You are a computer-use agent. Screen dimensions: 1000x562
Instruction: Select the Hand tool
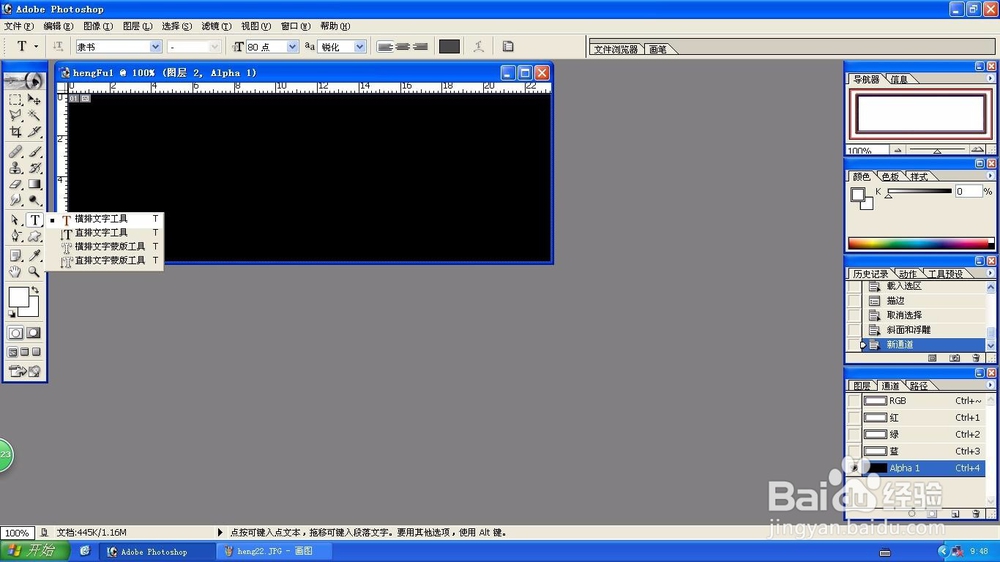pos(15,272)
